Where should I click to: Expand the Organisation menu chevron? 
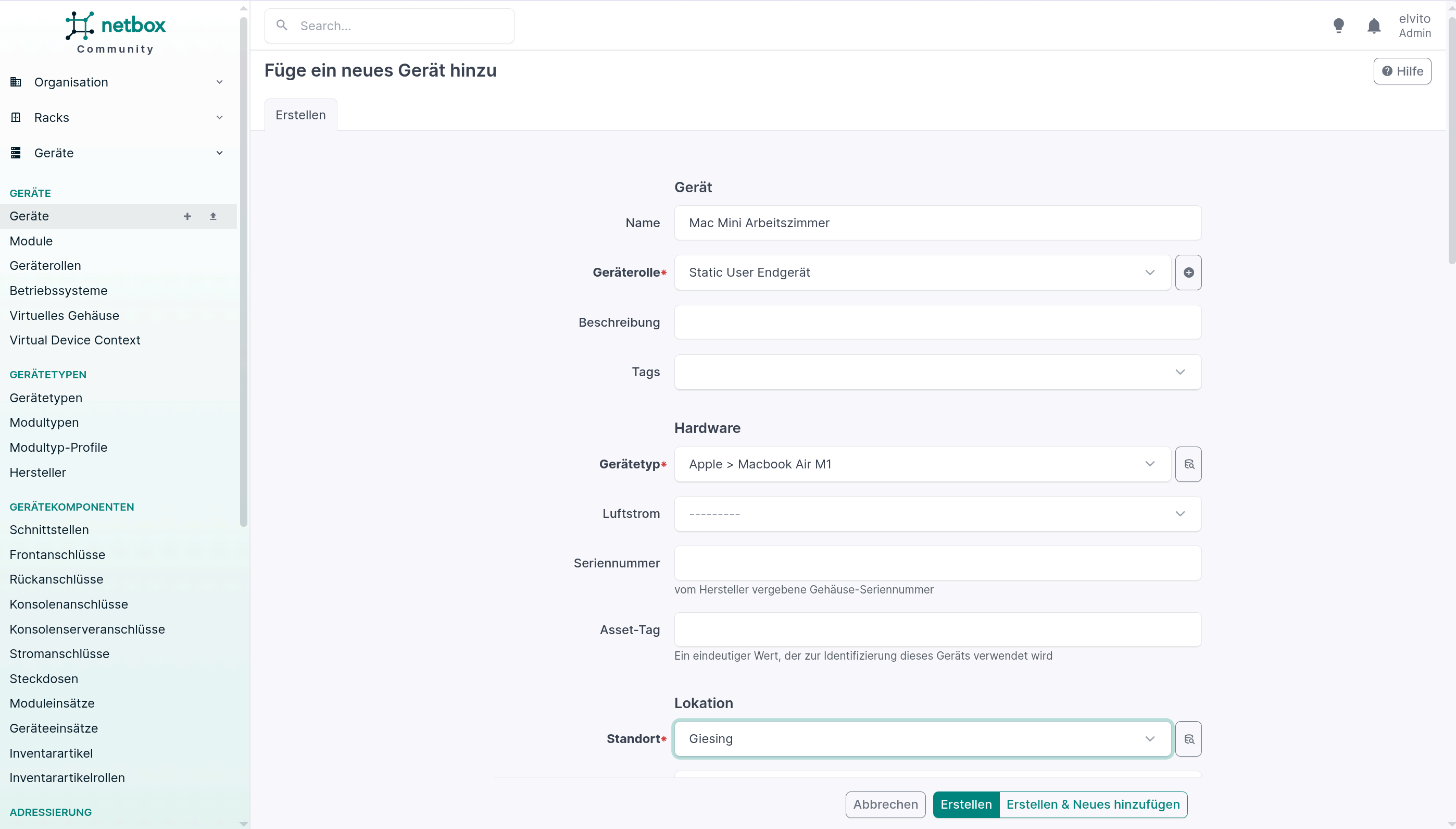tap(220, 82)
